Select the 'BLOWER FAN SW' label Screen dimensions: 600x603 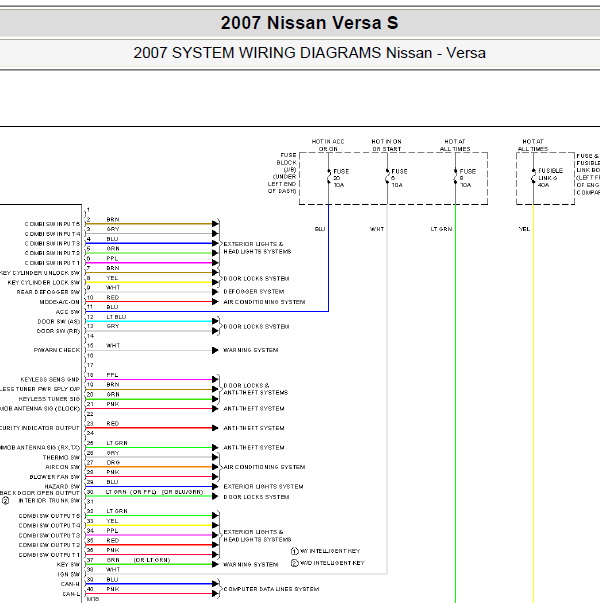point(55,477)
